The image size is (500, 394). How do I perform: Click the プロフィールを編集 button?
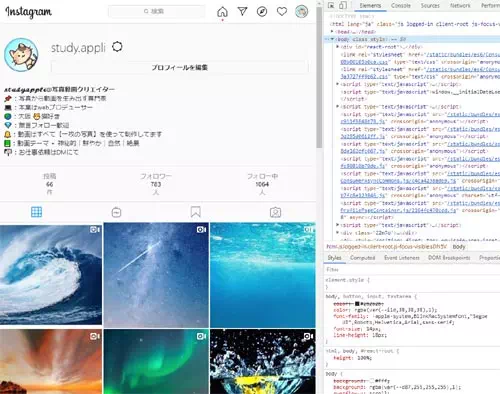180,67
